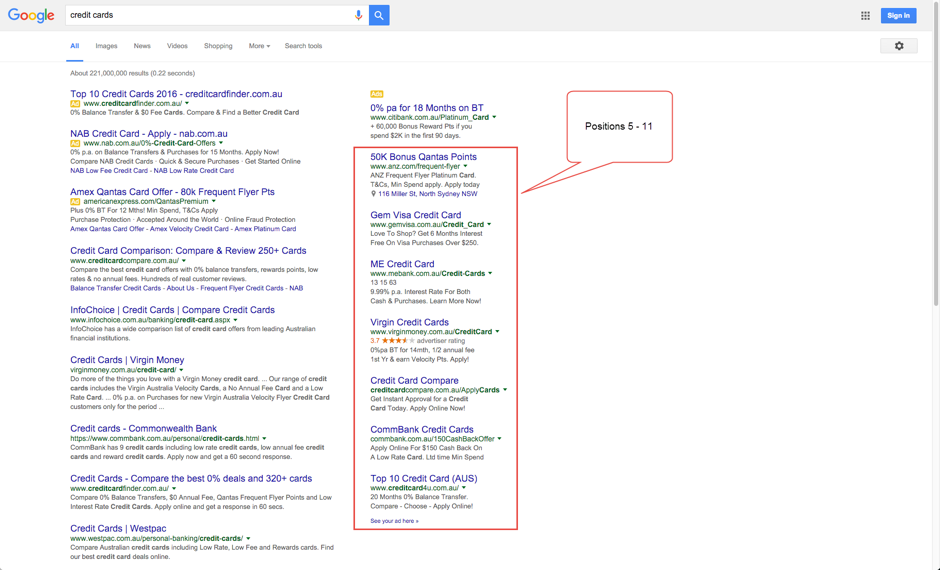Click the blue magnifier search button
Viewport: 940px width, 570px height.
coord(379,15)
